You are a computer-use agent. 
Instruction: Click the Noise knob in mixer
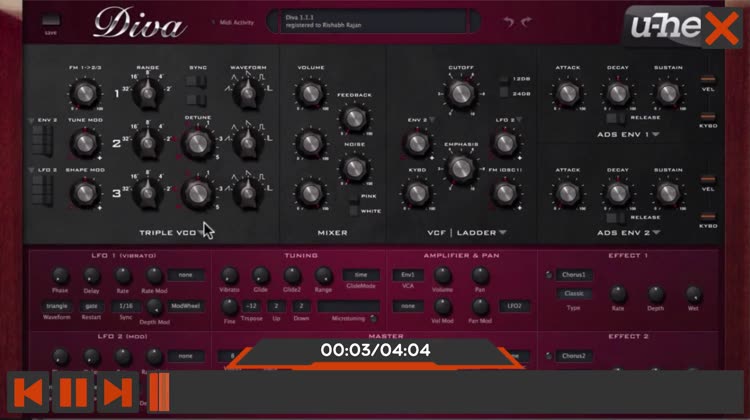pyautogui.click(x=354, y=168)
